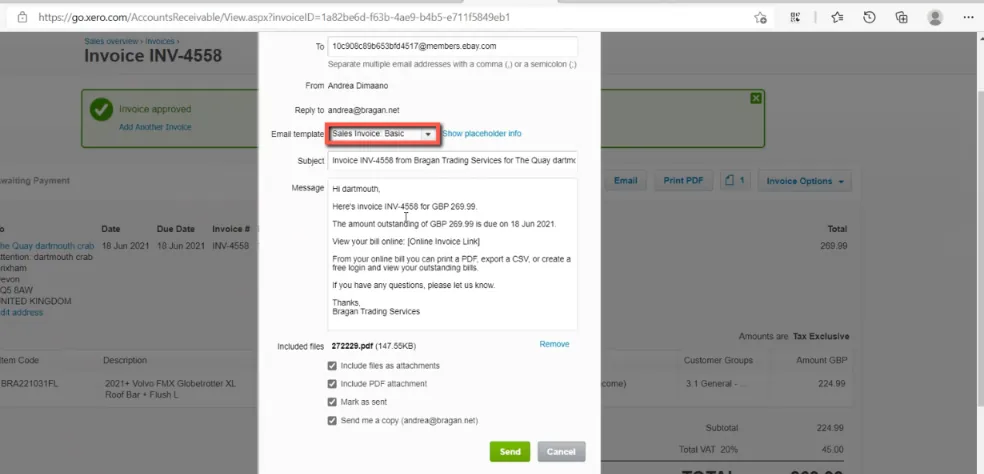Open the browser Favorites list icon
The width and height of the screenshot is (984, 474).
pos(837,18)
